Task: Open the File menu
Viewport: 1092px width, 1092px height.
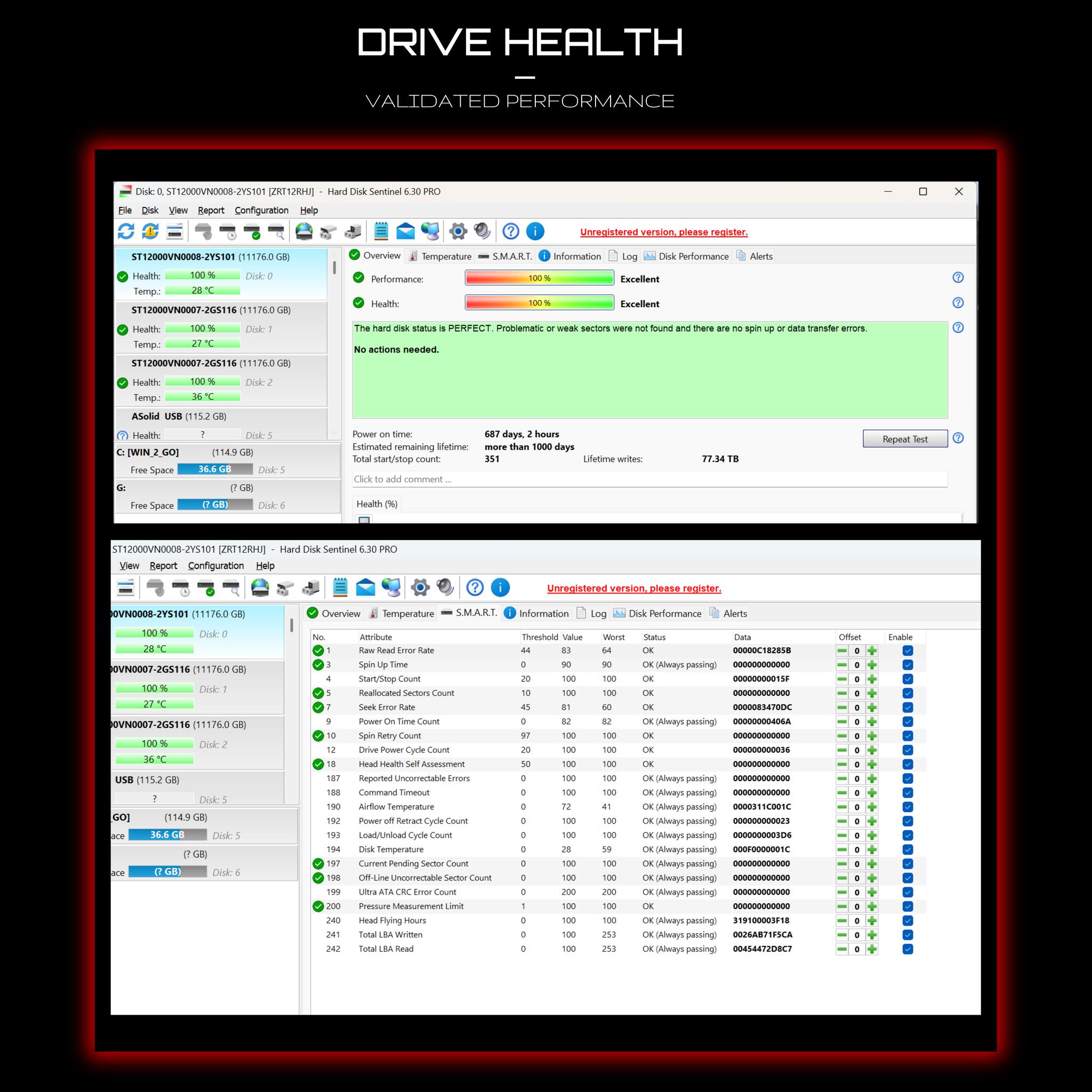Action: [x=125, y=210]
